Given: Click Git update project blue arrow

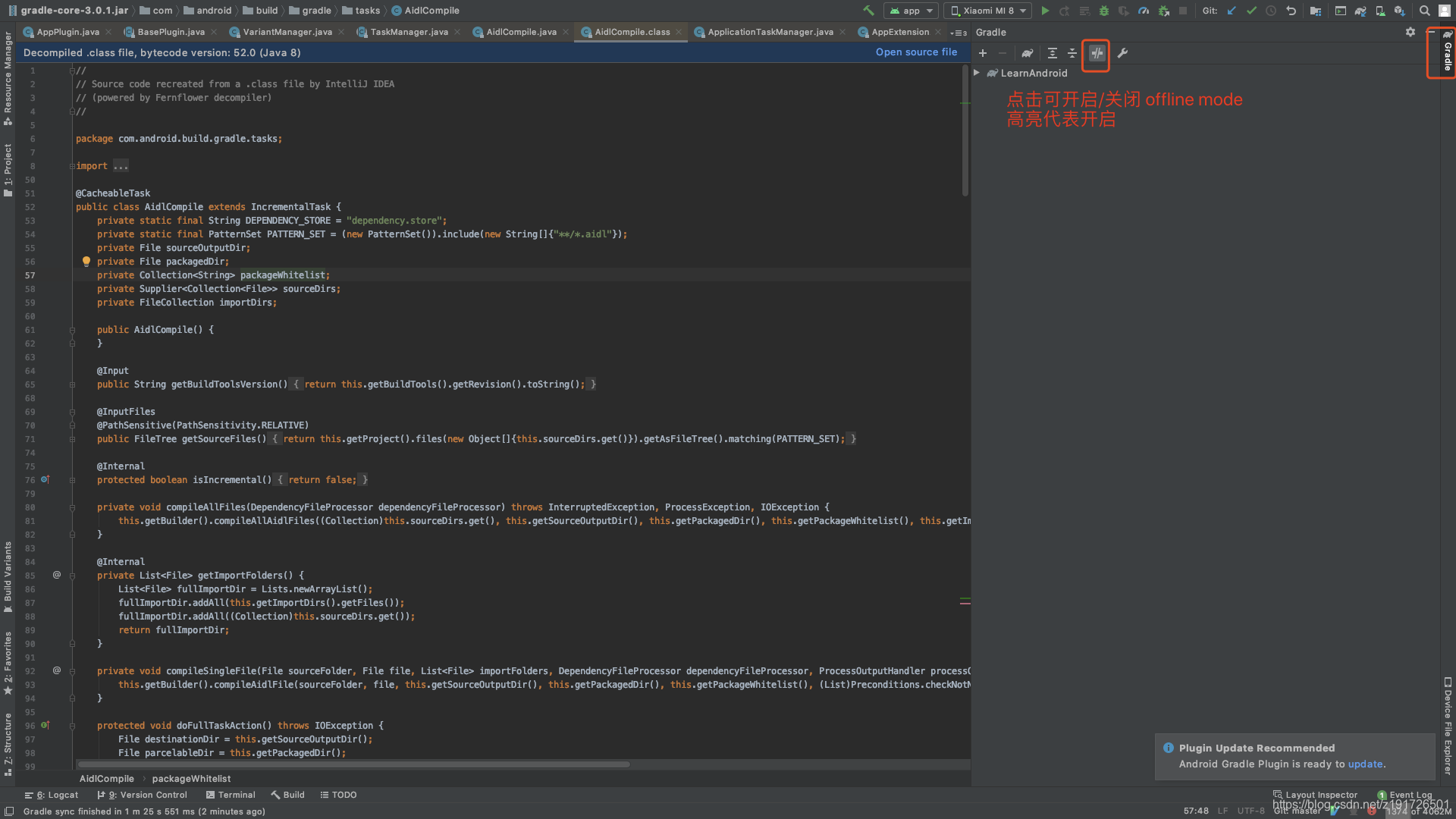Looking at the screenshot, I should tap(1232, 11).
